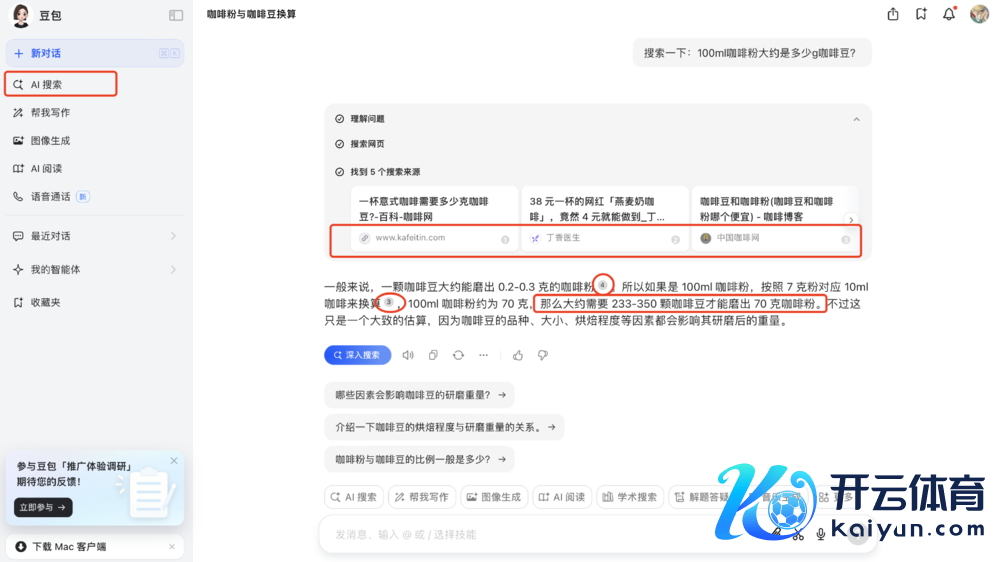
Task: Ask suggested question 介绍一下咖啡豆的烘焙程度与研磨重量的关系
Action: 445,427
